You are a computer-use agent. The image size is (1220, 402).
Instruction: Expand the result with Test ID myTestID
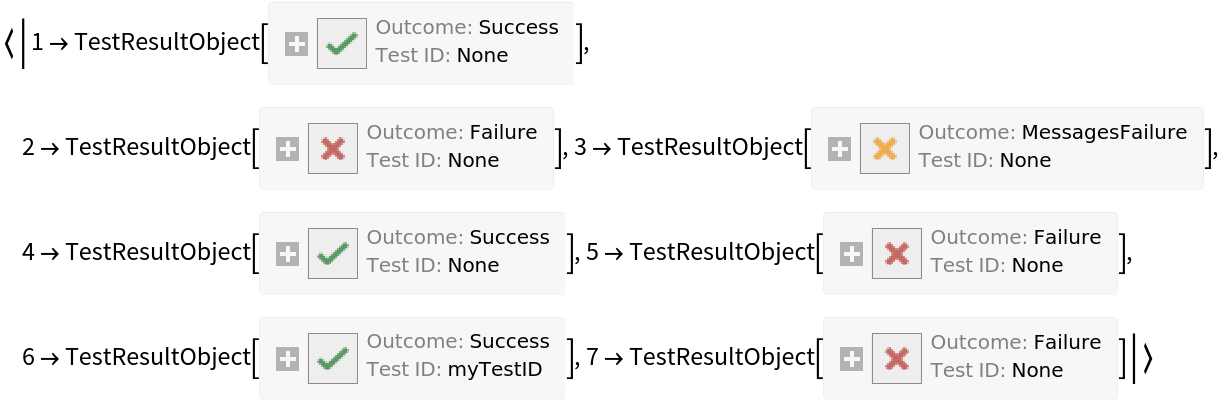[287, 359]
